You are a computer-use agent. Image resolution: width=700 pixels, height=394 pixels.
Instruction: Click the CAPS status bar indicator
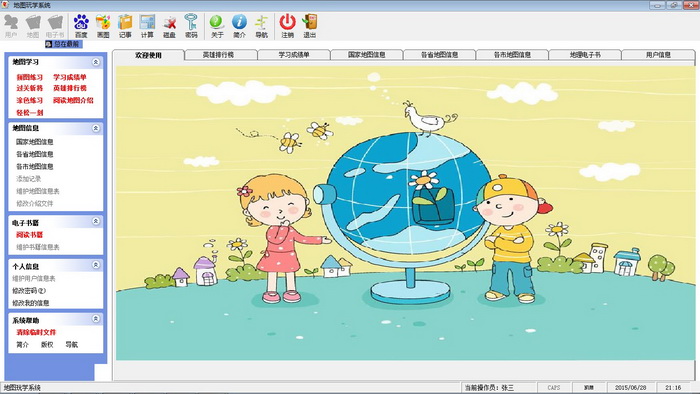click(554, 388)
